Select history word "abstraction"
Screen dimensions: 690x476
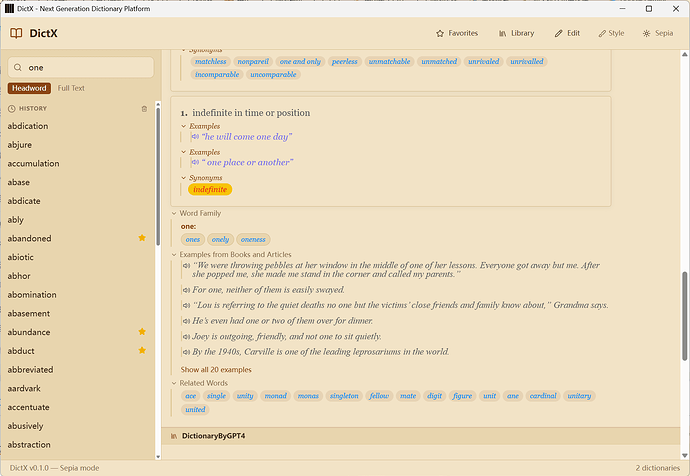coord(29,445)
